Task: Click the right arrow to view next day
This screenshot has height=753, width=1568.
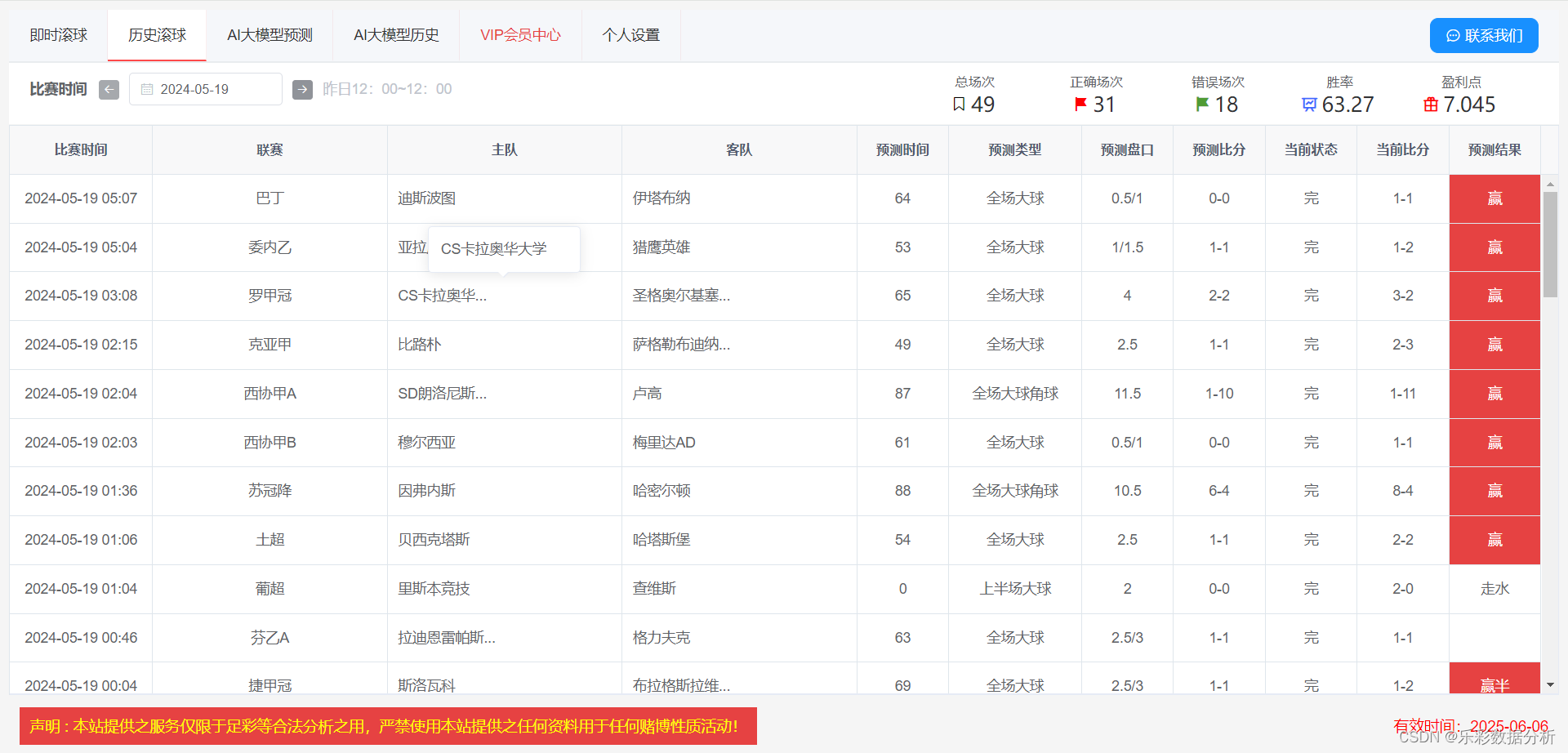Action: point(302,89)
